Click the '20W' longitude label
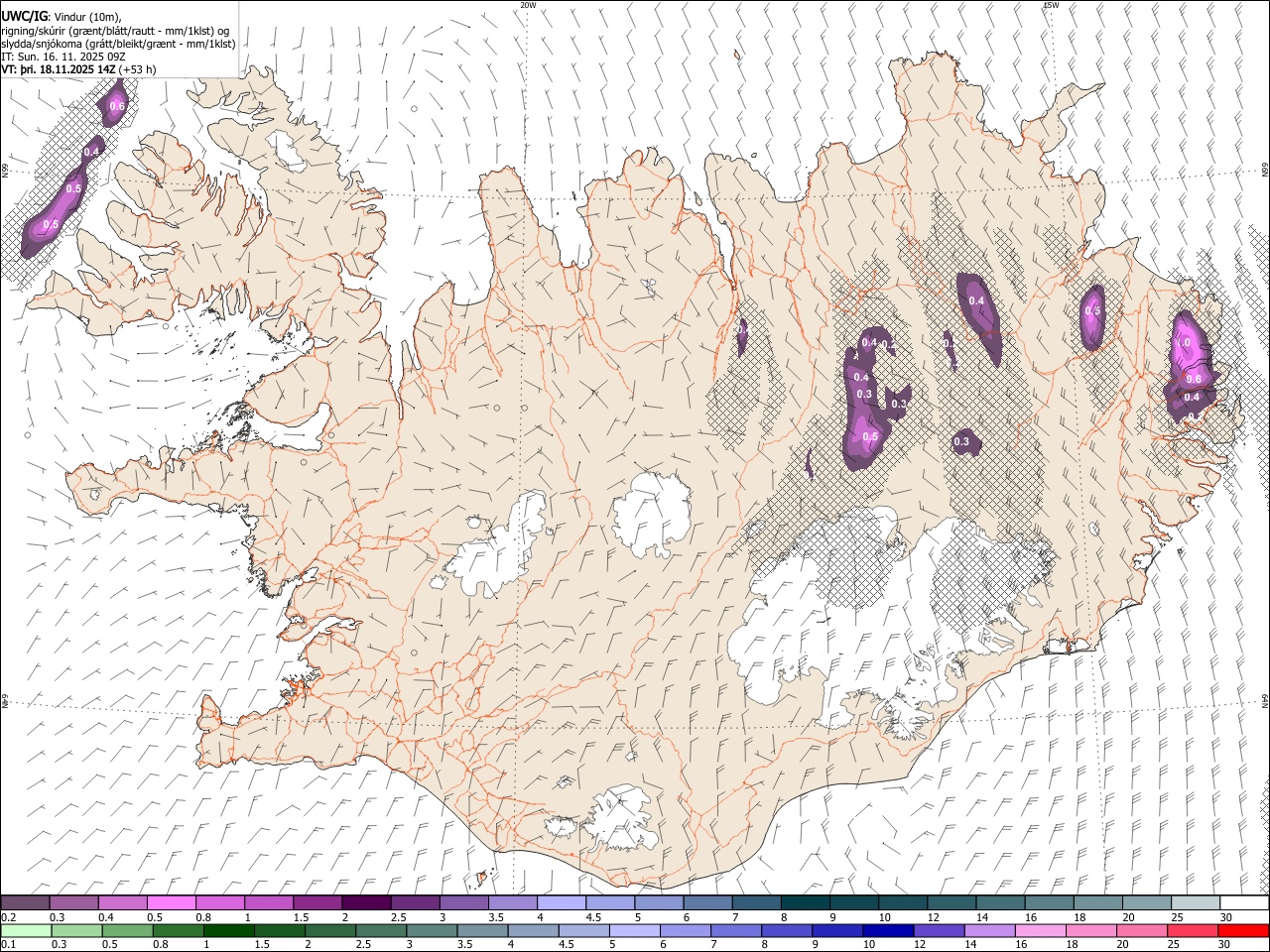The width and height of the screenshot is (1270, 952). pos(528,5)
